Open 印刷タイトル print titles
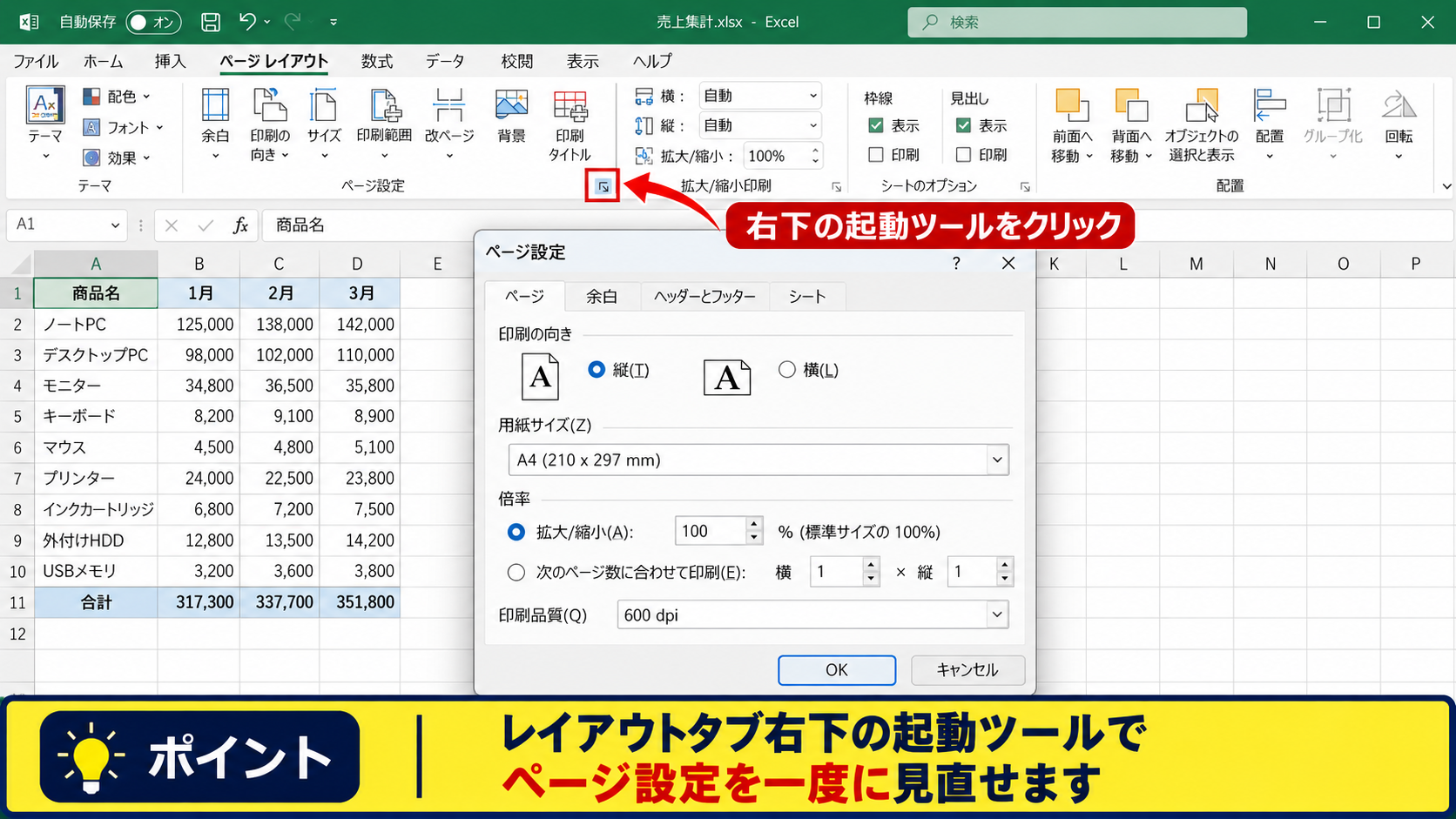1456x819 pixels. point(570,124)
